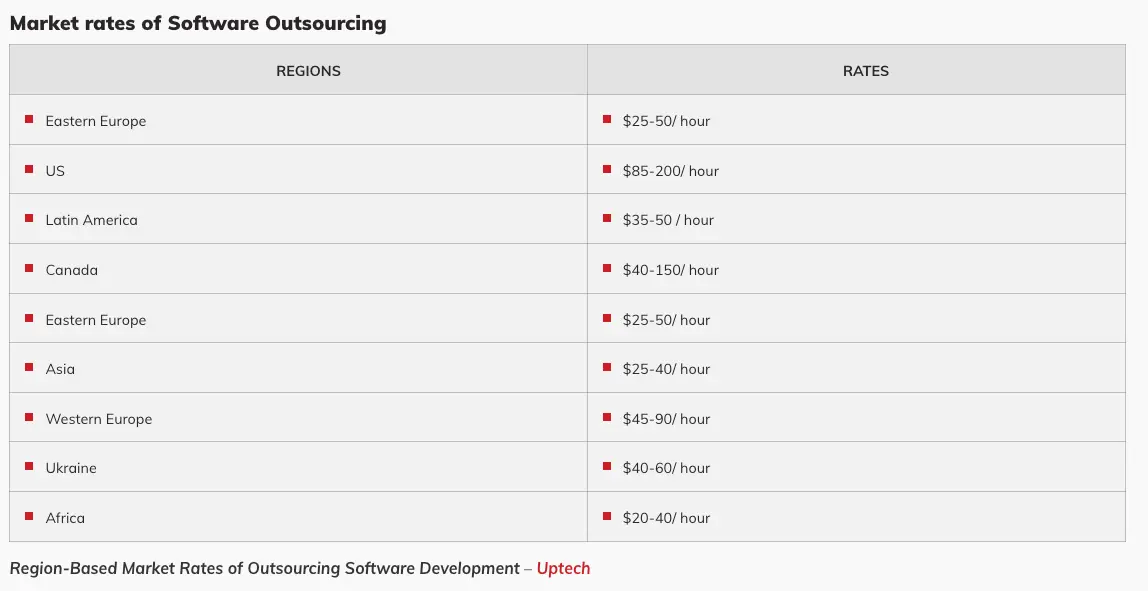
Task: Click the red bullet beside $20-40/ hour
Action: coord(607,517)
